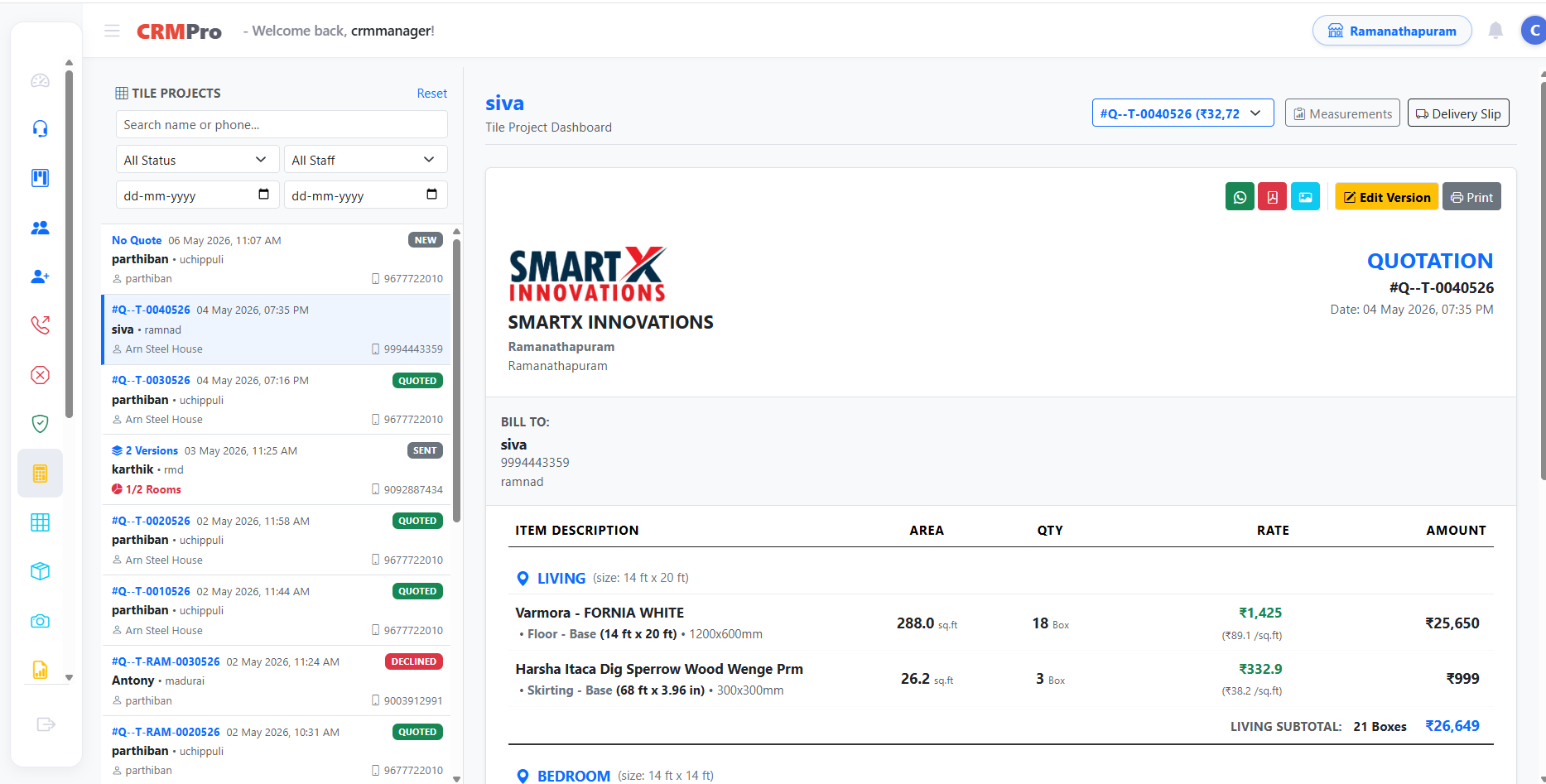The height and width of the screenshot is (784, 1546).
Task: Open the 3D box inventory sidebar icon
Action: tap(40, 571)
